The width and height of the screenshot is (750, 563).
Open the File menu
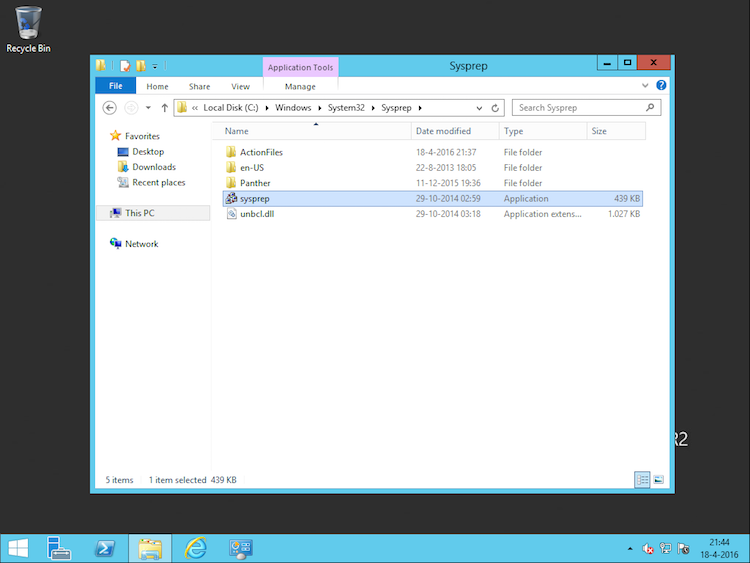click(x=116, y=86)
